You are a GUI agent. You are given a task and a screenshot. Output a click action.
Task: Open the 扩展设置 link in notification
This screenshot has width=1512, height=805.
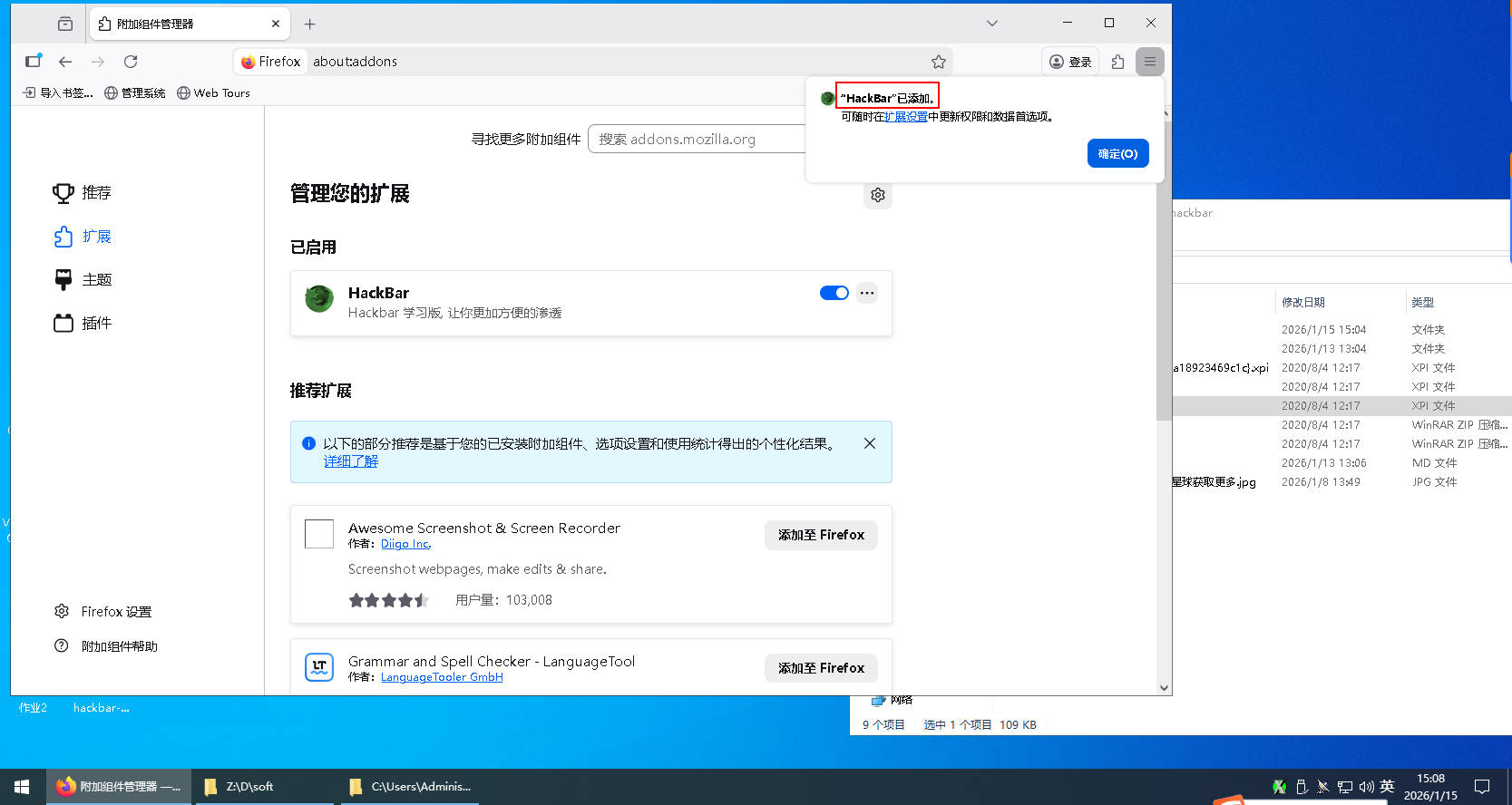905,117
